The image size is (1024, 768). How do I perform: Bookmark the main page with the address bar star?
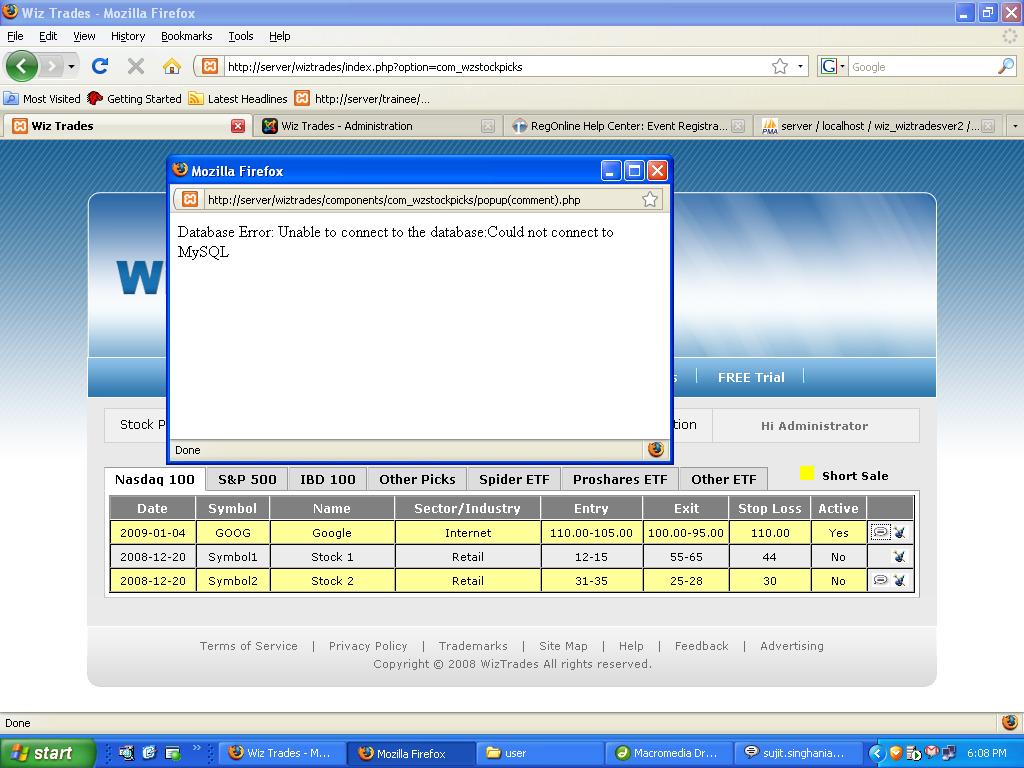point(779,66)
